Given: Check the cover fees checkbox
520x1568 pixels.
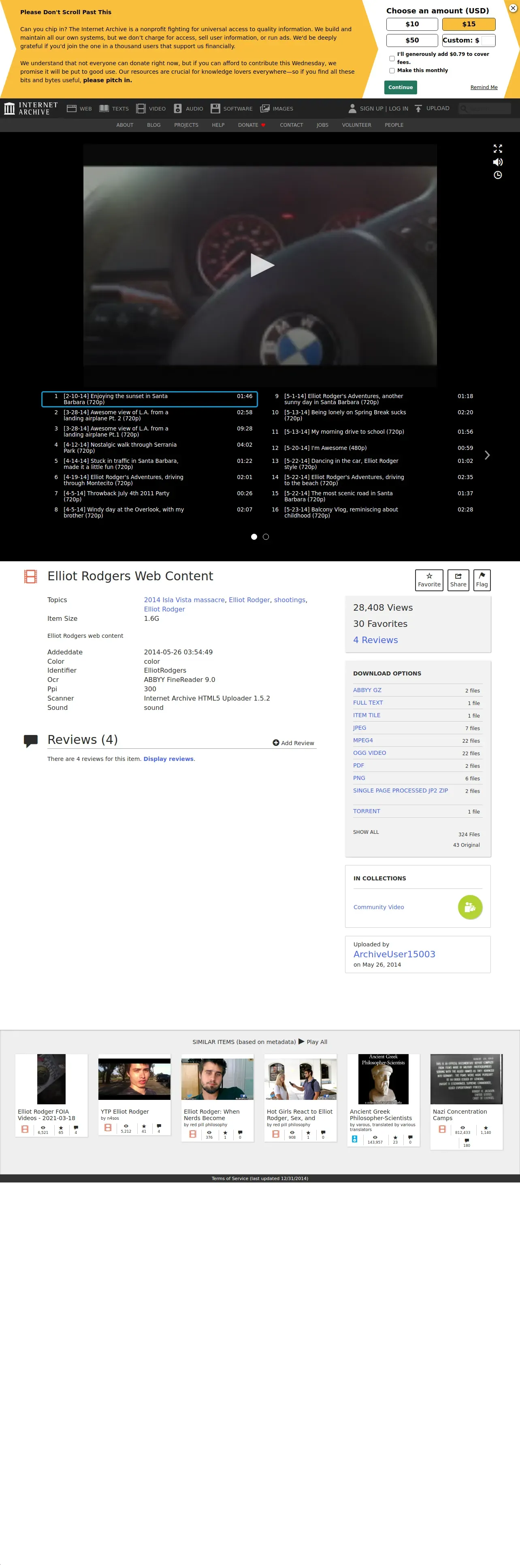Looking at the screenshot, I should [392, 58].
